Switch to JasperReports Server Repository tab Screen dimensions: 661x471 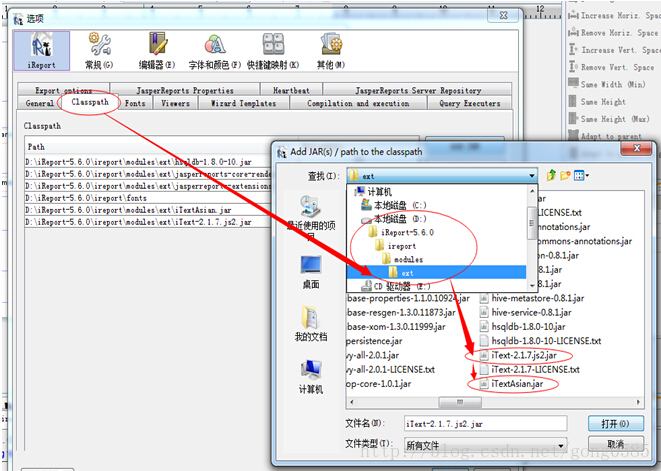[x=418, y=90]
